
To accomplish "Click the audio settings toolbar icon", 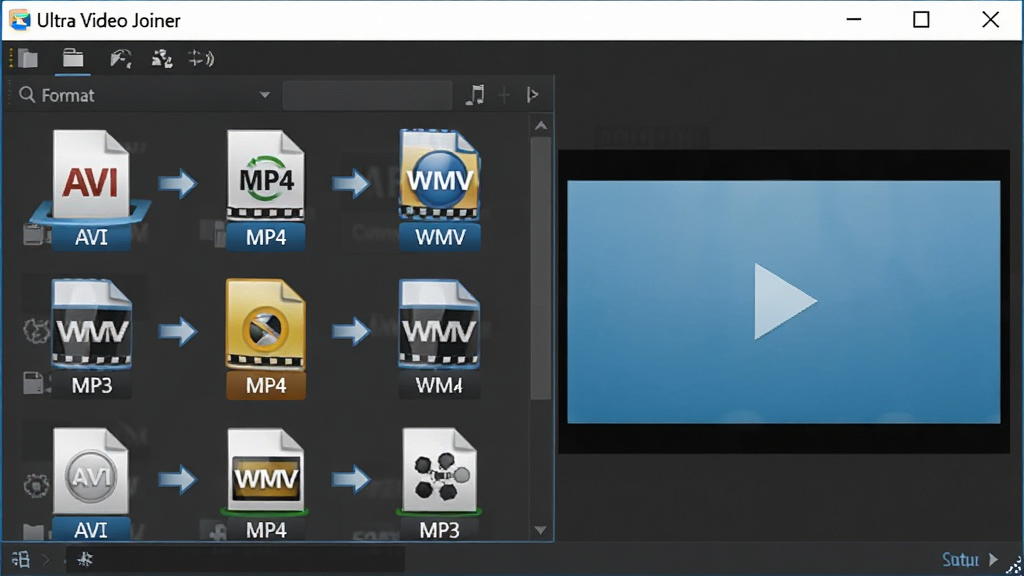I will (200, 59).
